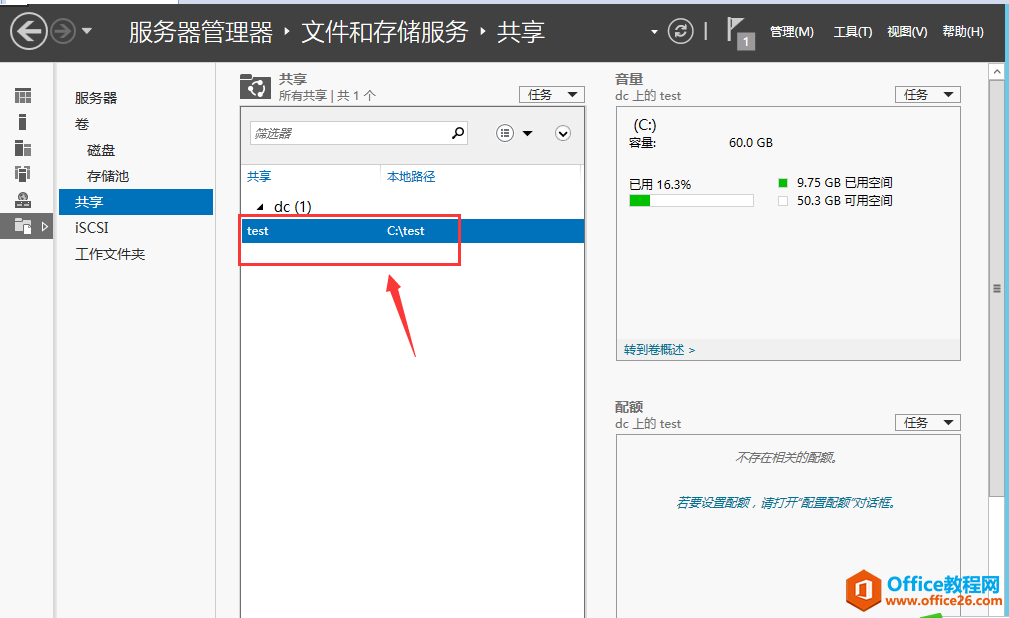The image size is (1009, 618).
Task: Select 磁盘 in the side navigation
Action: click(101, 150)
